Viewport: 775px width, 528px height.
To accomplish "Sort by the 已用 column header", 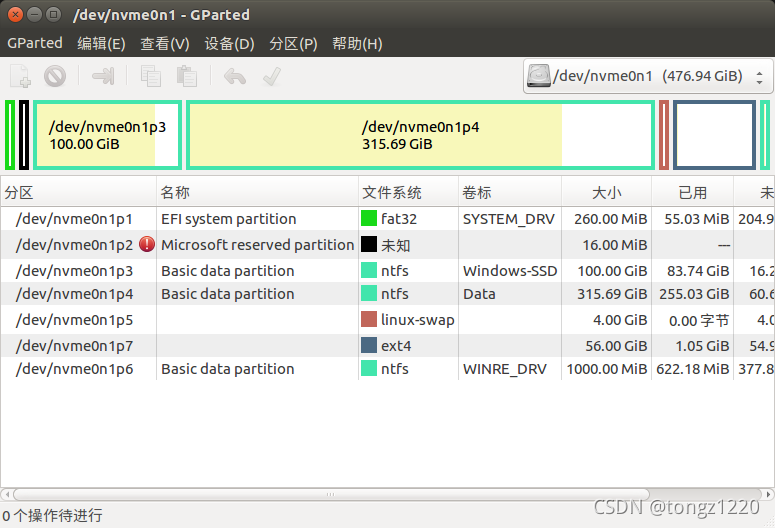I will coord(692,192).
